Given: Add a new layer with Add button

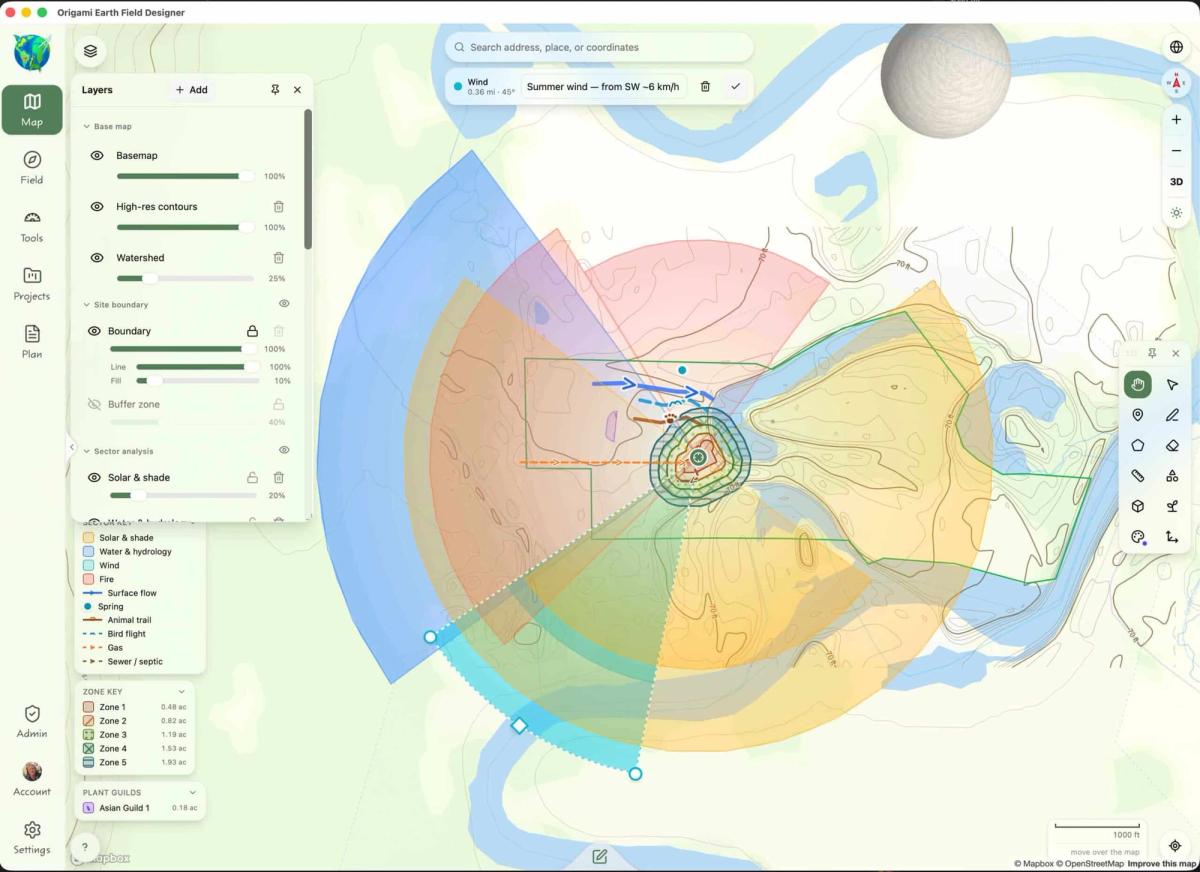Looking at the screenshot, I should tap(192, 90).
